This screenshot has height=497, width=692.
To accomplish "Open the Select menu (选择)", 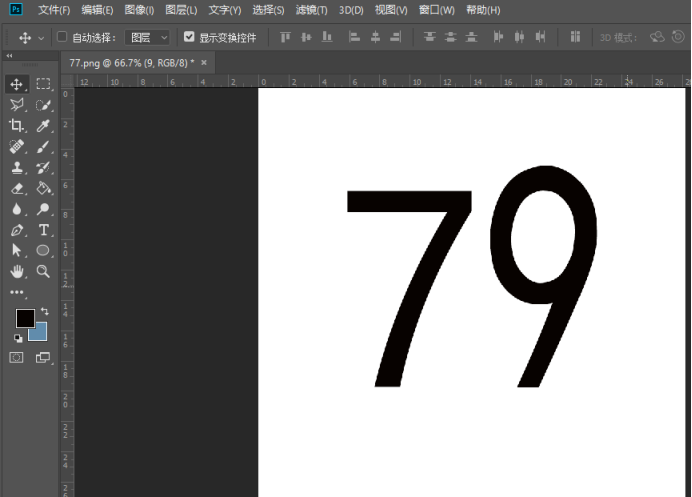I will click(268, 10).
